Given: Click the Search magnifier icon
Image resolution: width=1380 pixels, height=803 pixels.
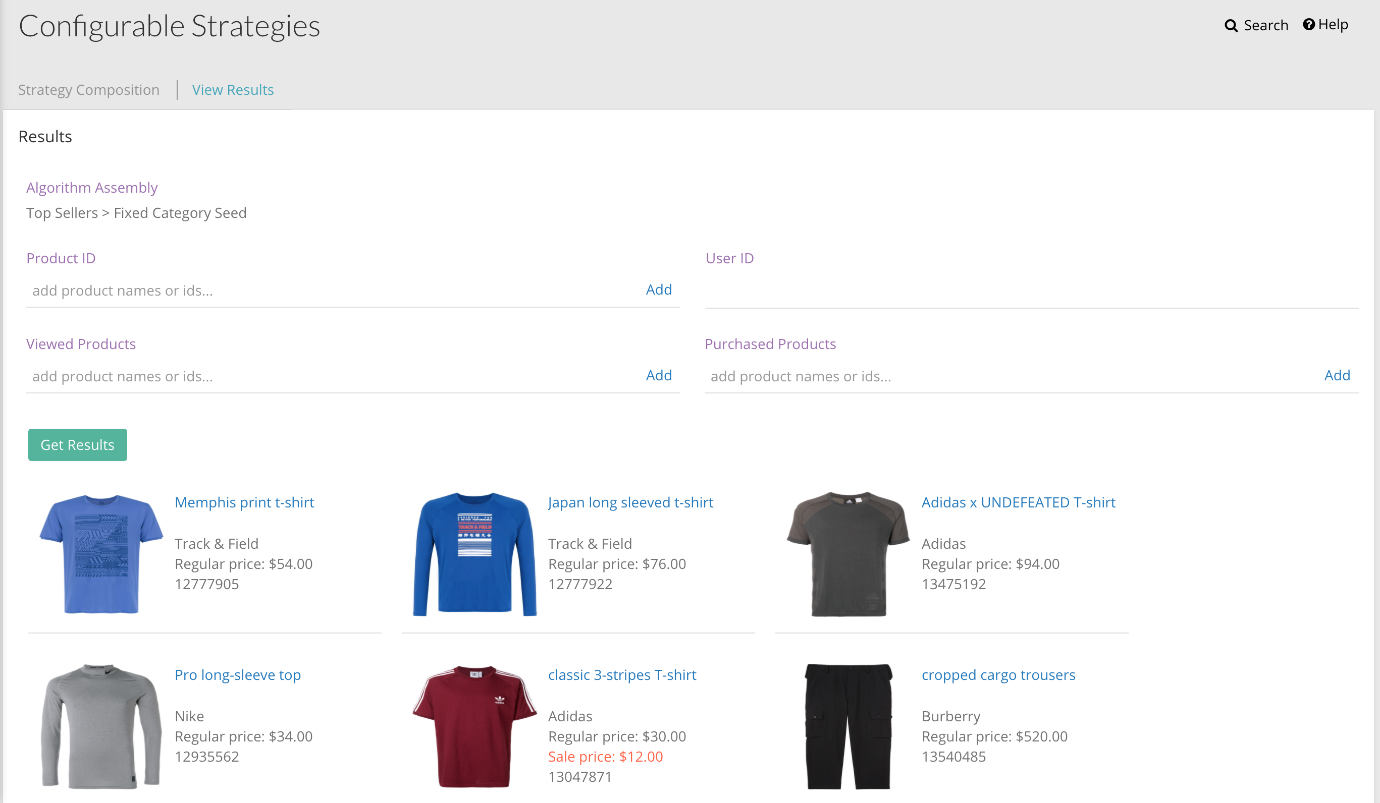Looking at the screenshot, I should pos(1231,26).
